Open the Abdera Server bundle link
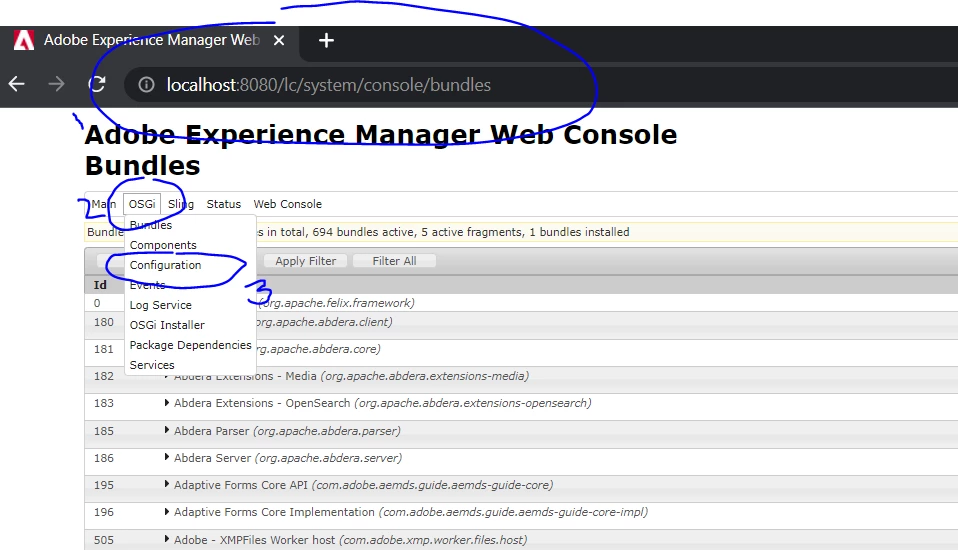Screen dimensions: 958x550 pos(212,458)
